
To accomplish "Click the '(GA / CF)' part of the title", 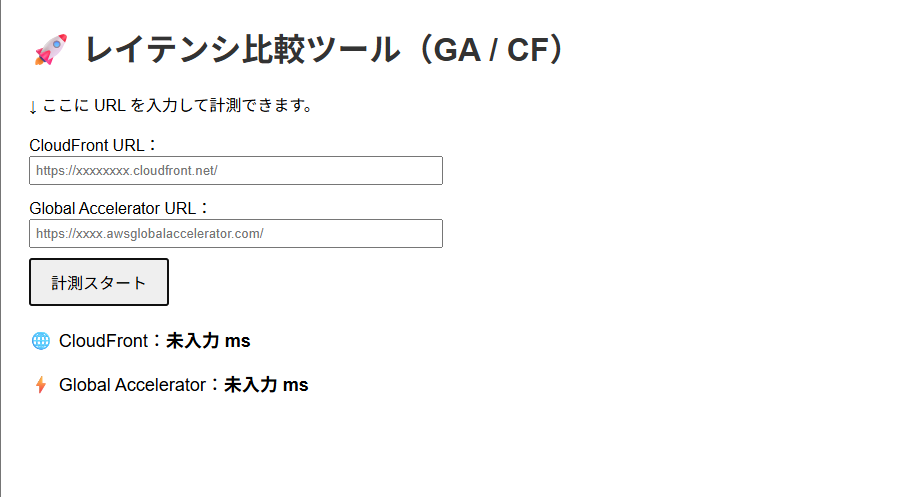I will pos(490,49).
